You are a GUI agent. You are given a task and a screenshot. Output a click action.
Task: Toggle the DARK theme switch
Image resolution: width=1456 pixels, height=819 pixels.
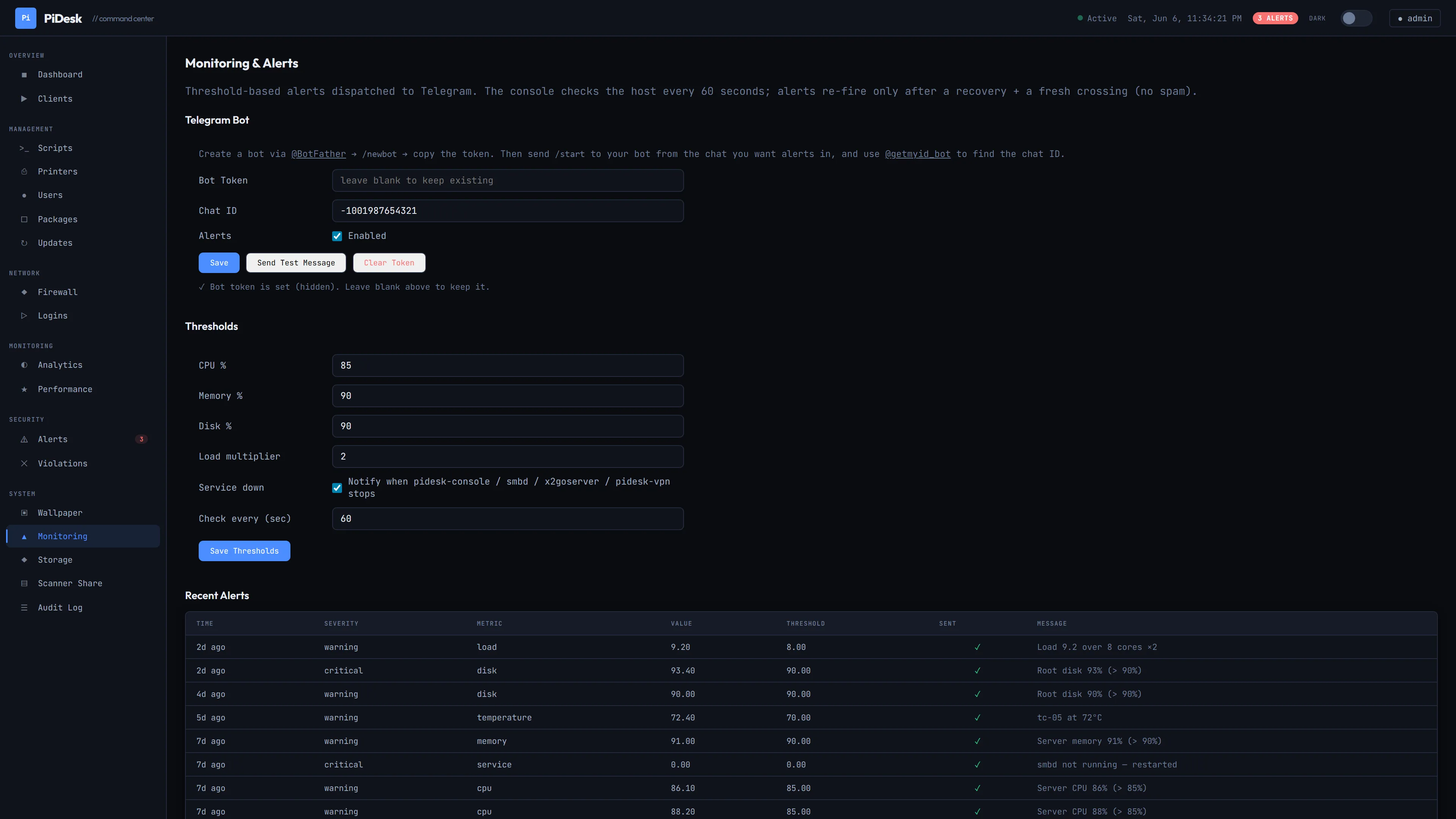point(1356,18)
